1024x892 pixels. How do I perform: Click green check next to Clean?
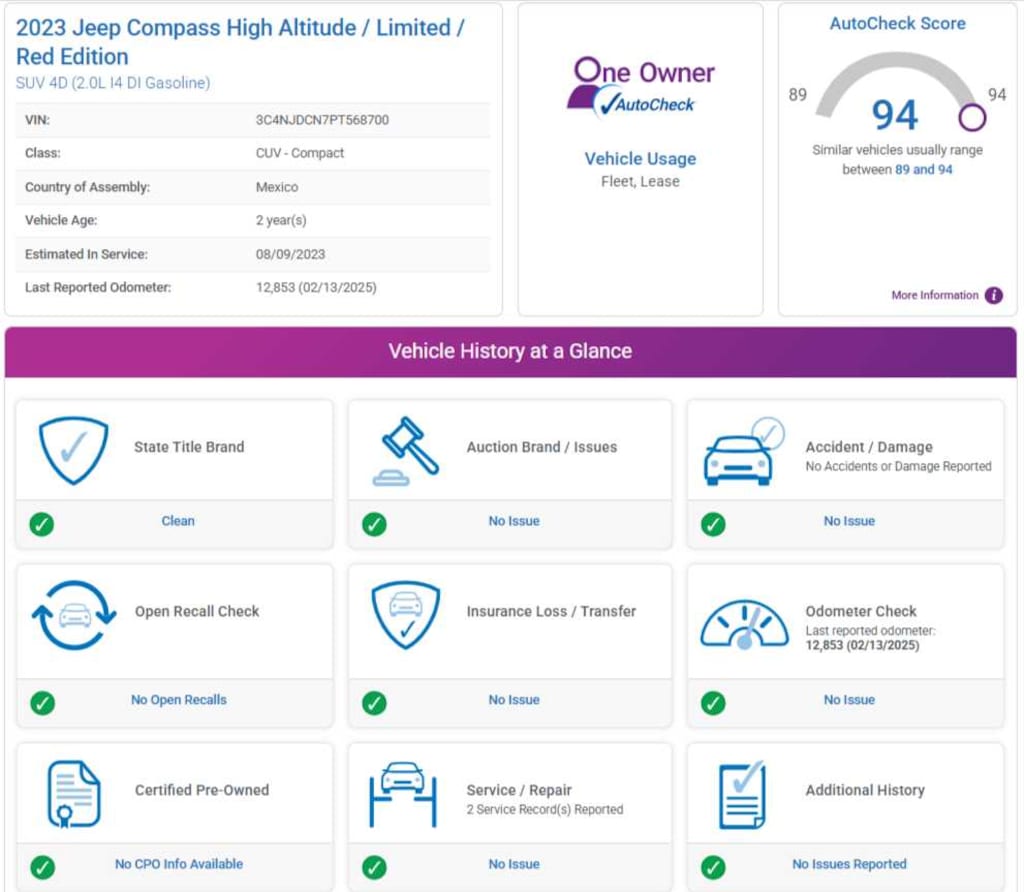tap(42, 524)
